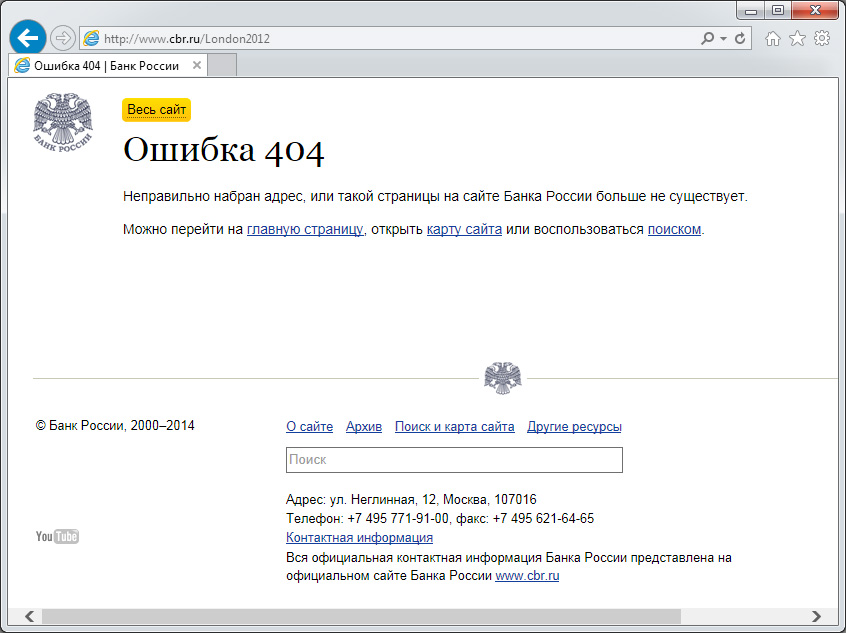Click the YouTube icon in footer

57,536
